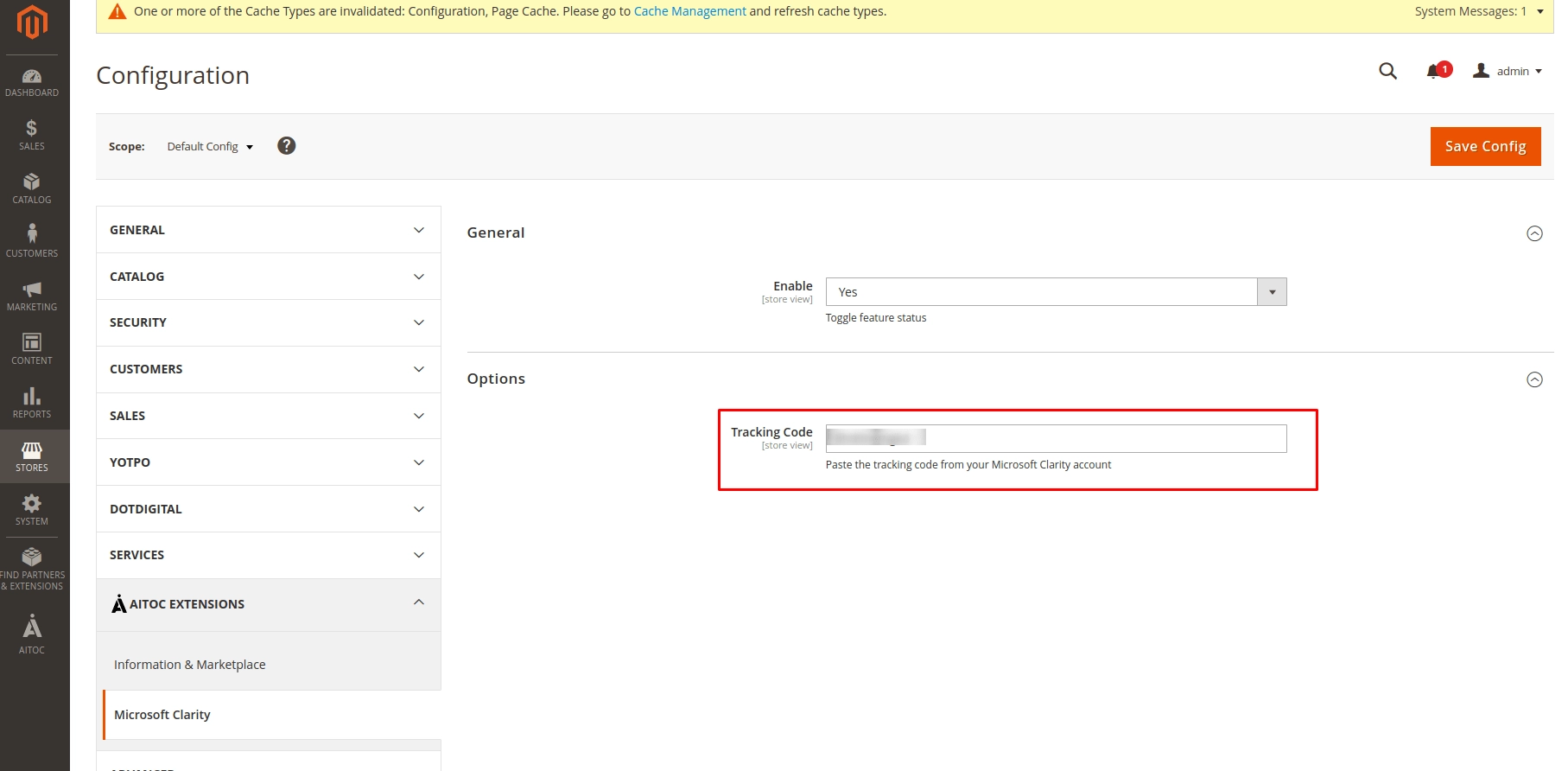The image size is (1568, 771).
Task: Open Find Partners & Extensions menu
Action: [32, 570]
